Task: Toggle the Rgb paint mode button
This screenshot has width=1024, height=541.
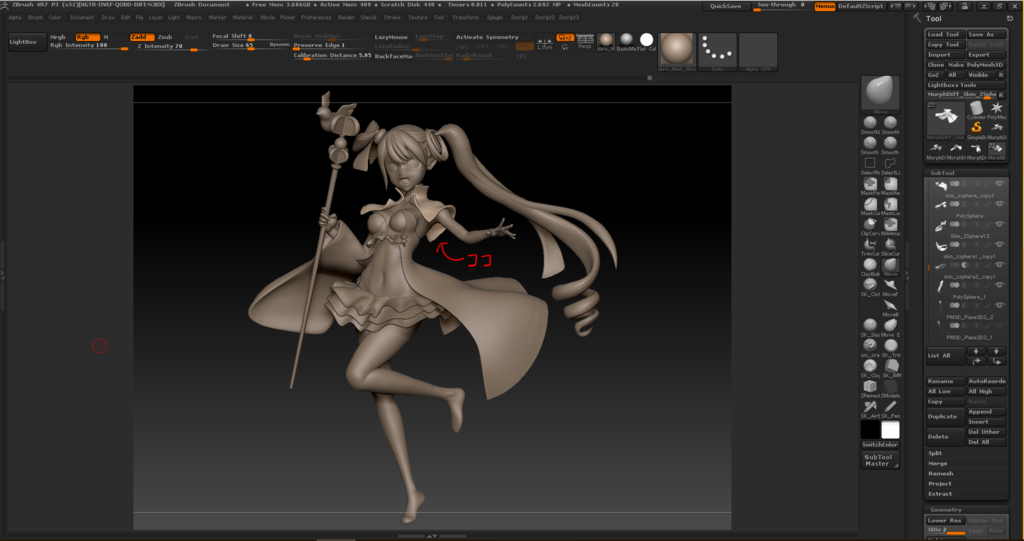Action: [x=88, y=37]
